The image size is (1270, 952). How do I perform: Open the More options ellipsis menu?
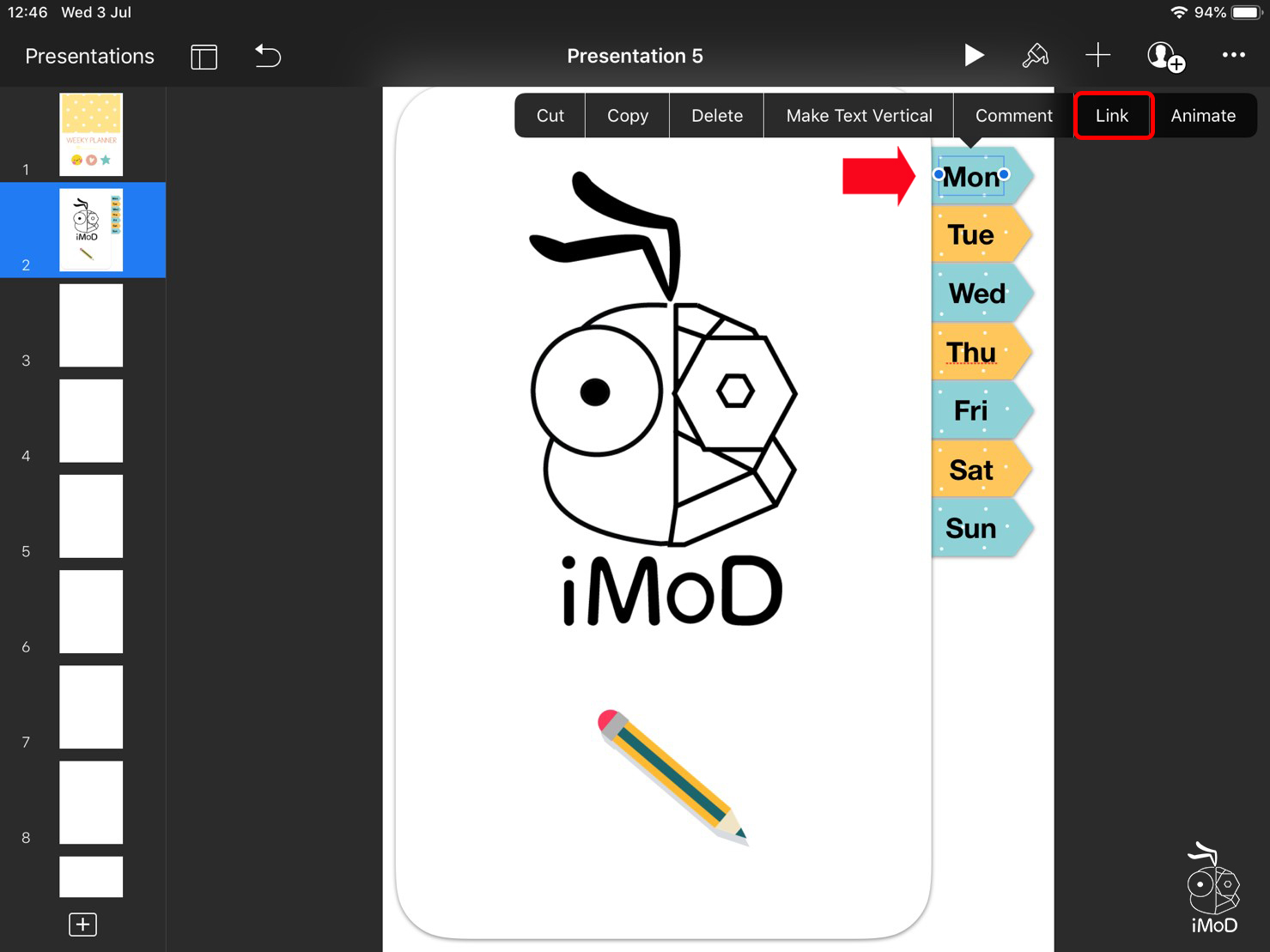1233,56
